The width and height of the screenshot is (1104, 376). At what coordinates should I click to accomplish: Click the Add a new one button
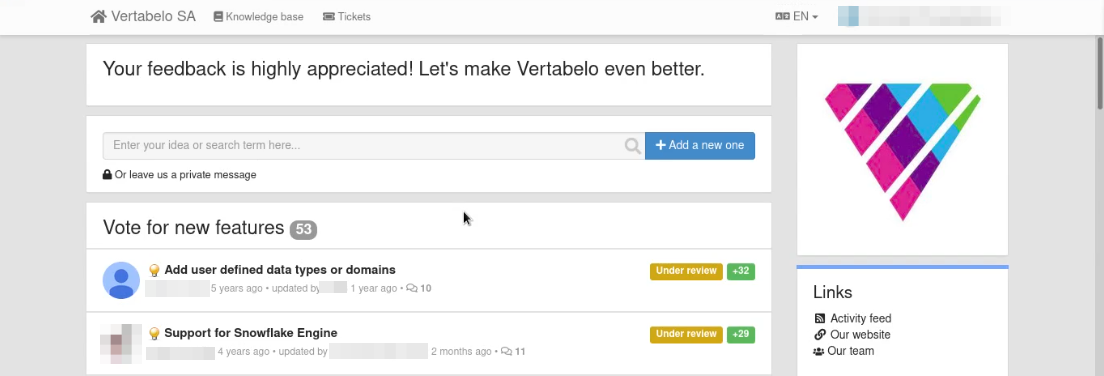700,146
